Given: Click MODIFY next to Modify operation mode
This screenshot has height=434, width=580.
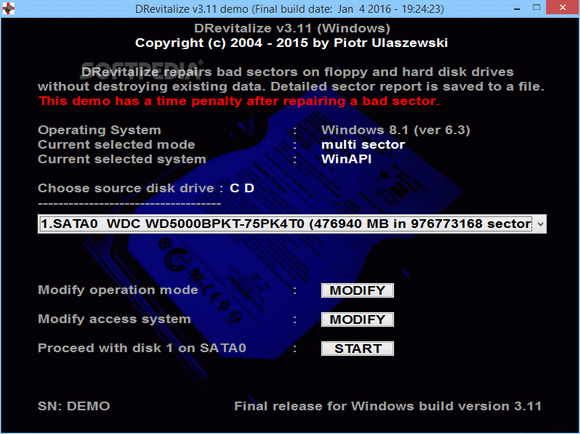Looking at the screenshot, I should click(x=357, y=290).
